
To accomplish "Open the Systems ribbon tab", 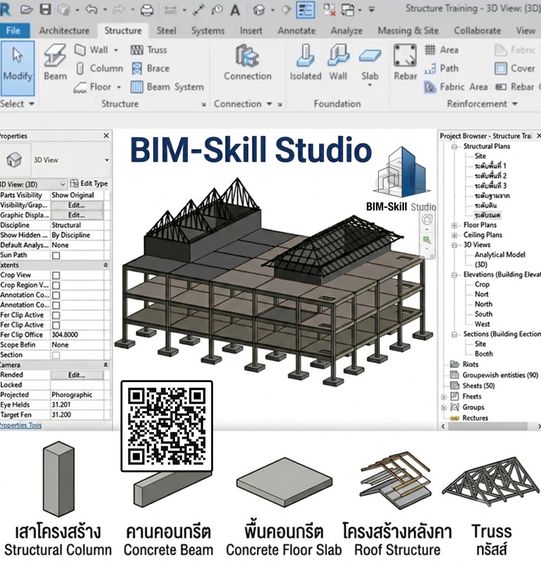I will 208,31.
